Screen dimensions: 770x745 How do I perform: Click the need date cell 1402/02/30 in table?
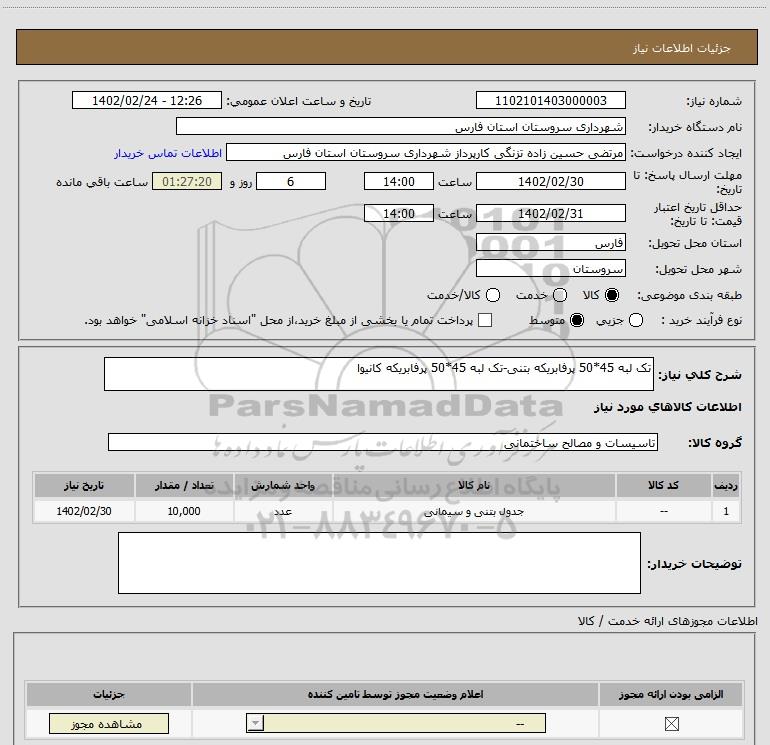tap(84, 511)
